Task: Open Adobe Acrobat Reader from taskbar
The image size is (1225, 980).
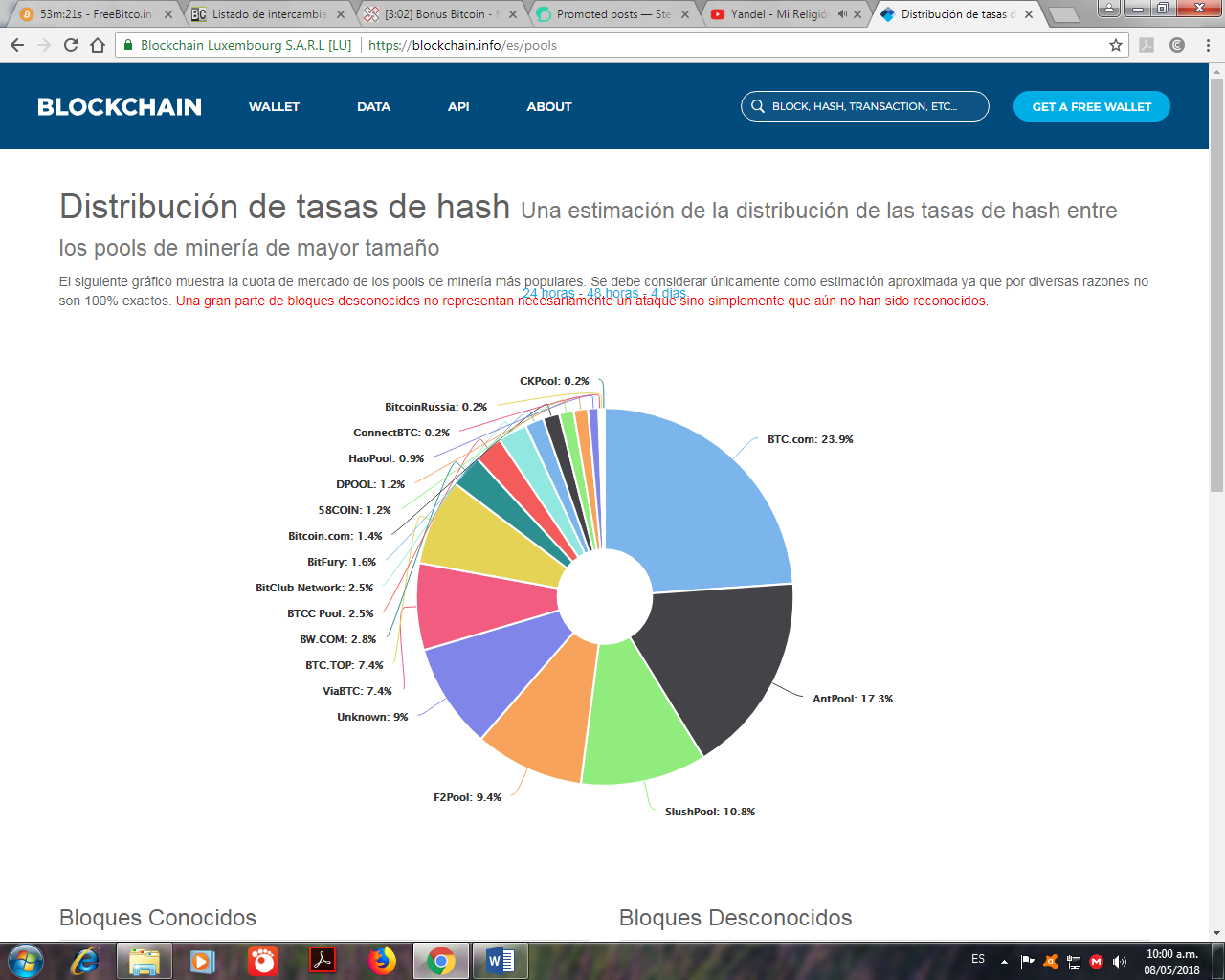Action: click(x=323, y=960)
